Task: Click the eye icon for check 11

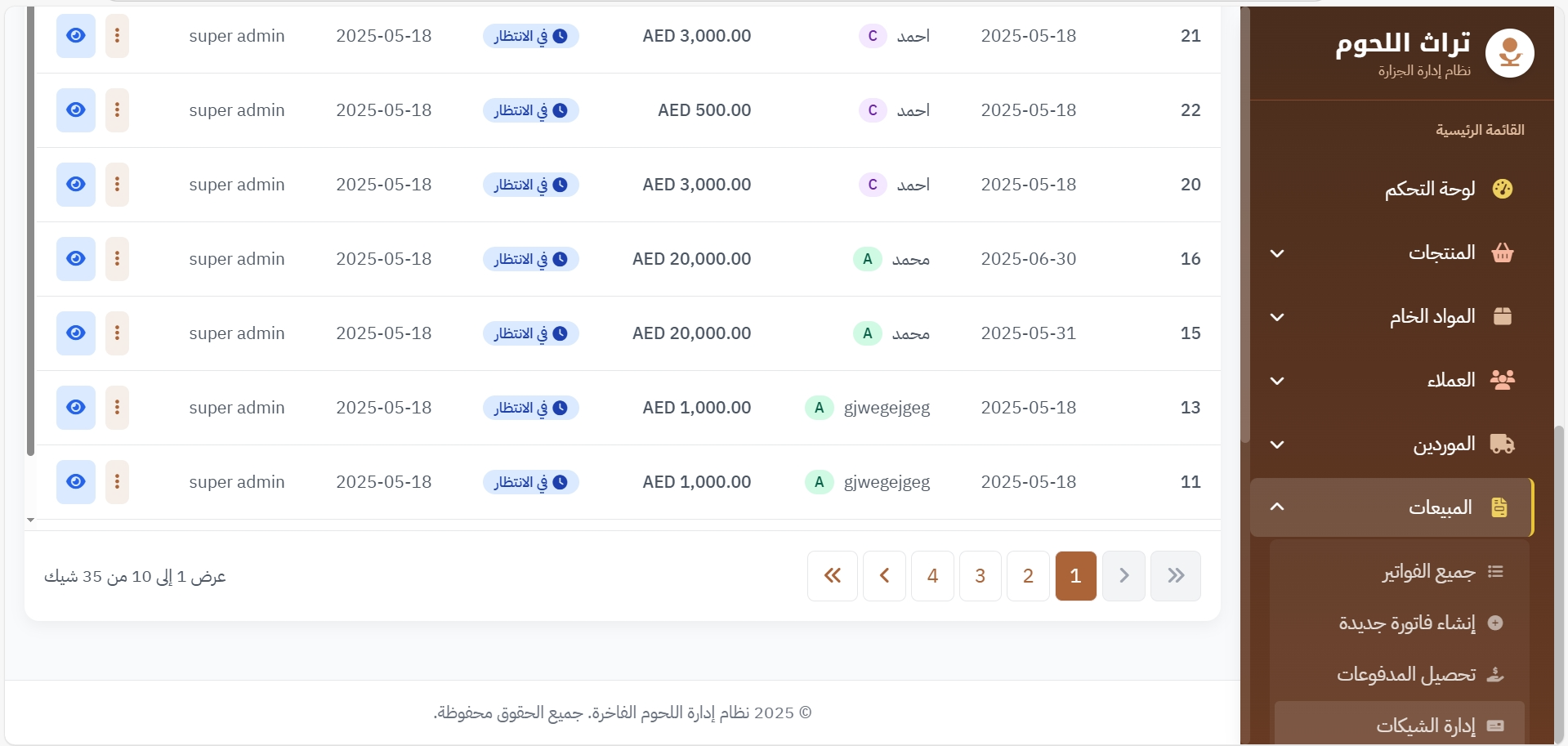Action: point(75,482)
